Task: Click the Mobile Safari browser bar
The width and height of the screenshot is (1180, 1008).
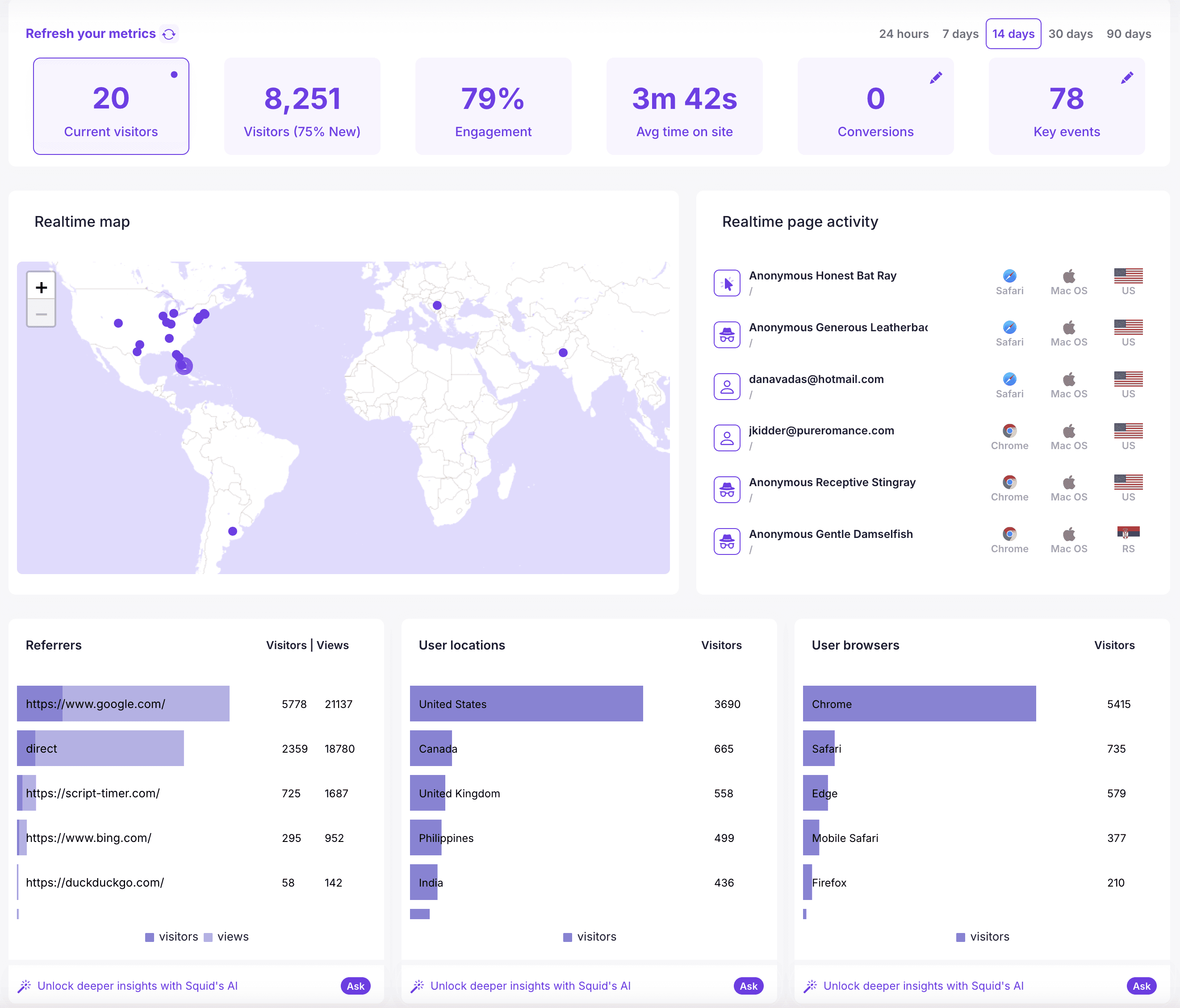Action: 811,837
